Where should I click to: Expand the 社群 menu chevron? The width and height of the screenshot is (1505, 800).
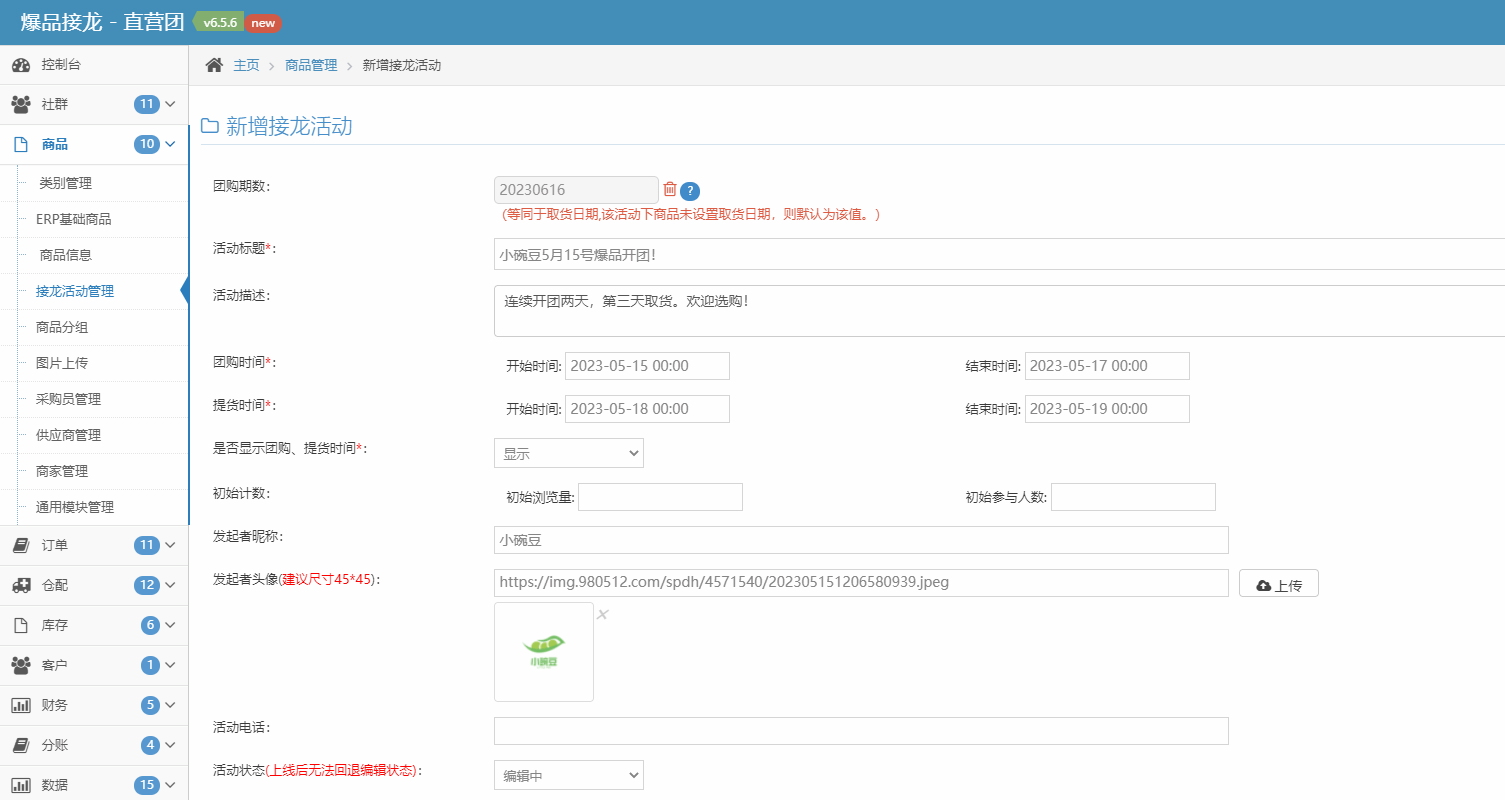pos(170,104)
